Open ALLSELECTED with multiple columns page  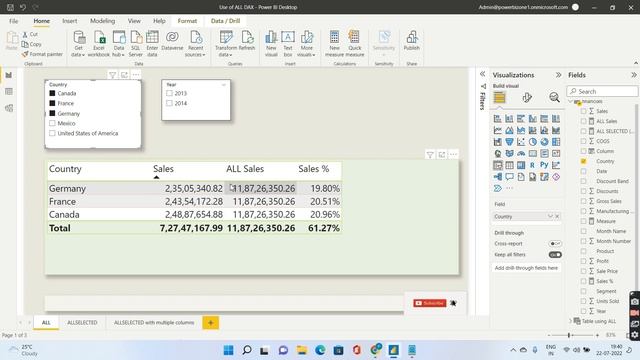pos(154,322)
